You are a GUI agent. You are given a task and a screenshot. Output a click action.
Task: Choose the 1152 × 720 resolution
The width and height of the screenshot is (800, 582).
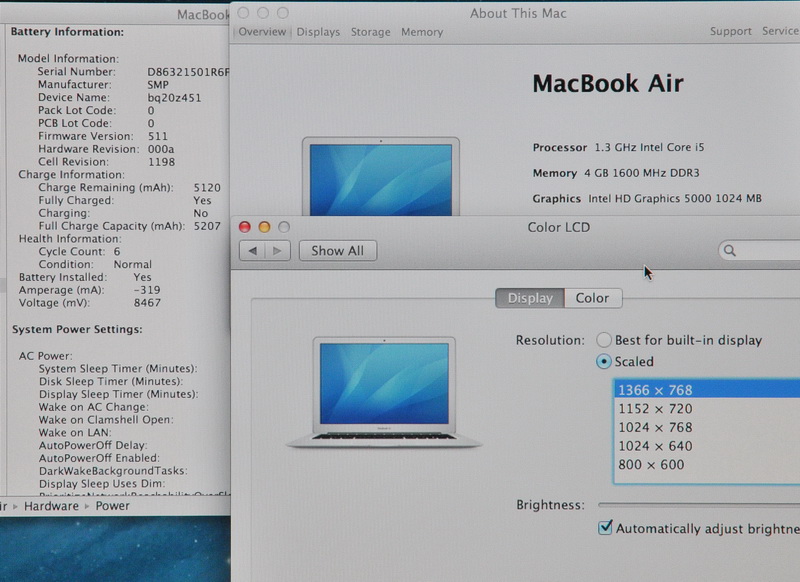coord(707,409)
